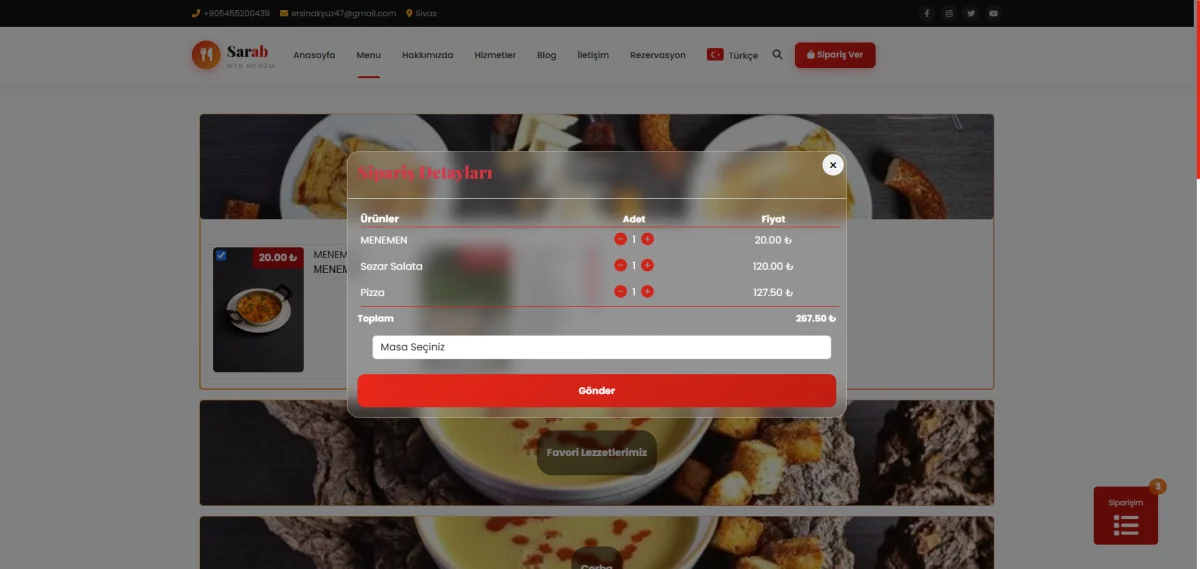
Task: Click the 267.50 total amount
Action: point(816,319)
